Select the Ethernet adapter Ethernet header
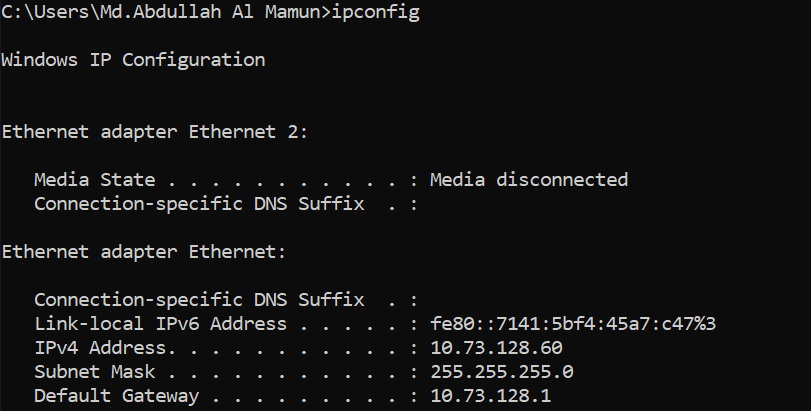This screenshot has height=411, width=811. tap(144, 252)
